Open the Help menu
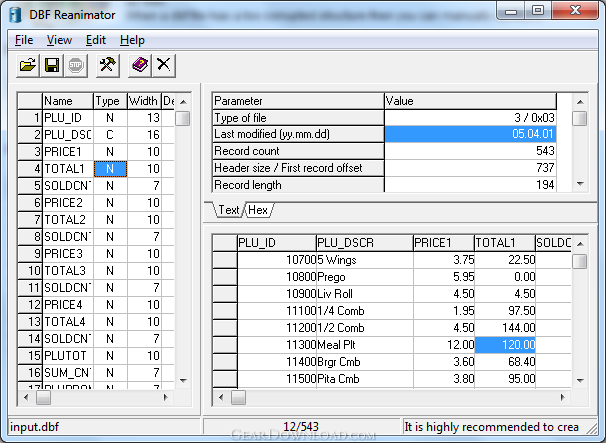 pyautogui.click(x=132, y=40)
